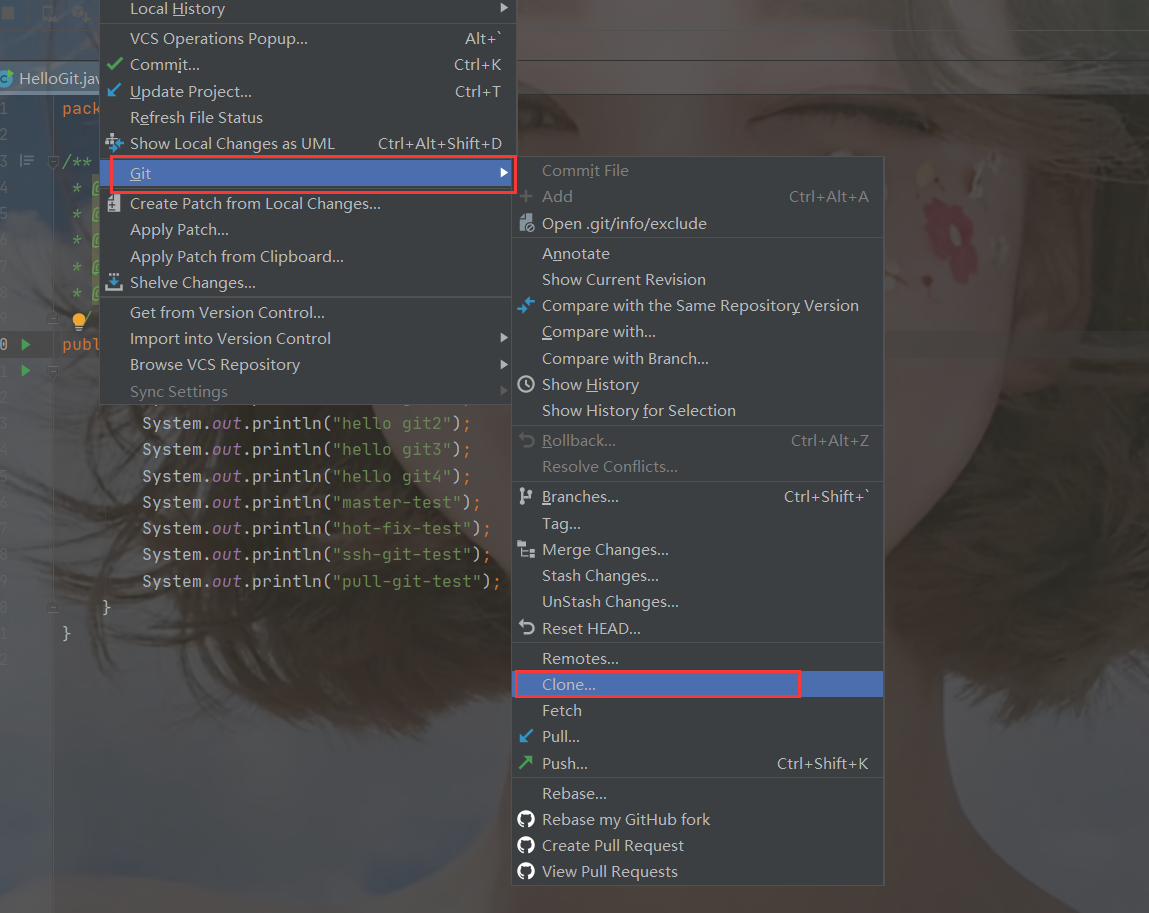Click the yellow lightbulb intention icon in the editor
This screenshot has height=913, width=1149.
(x=79, y=320)
